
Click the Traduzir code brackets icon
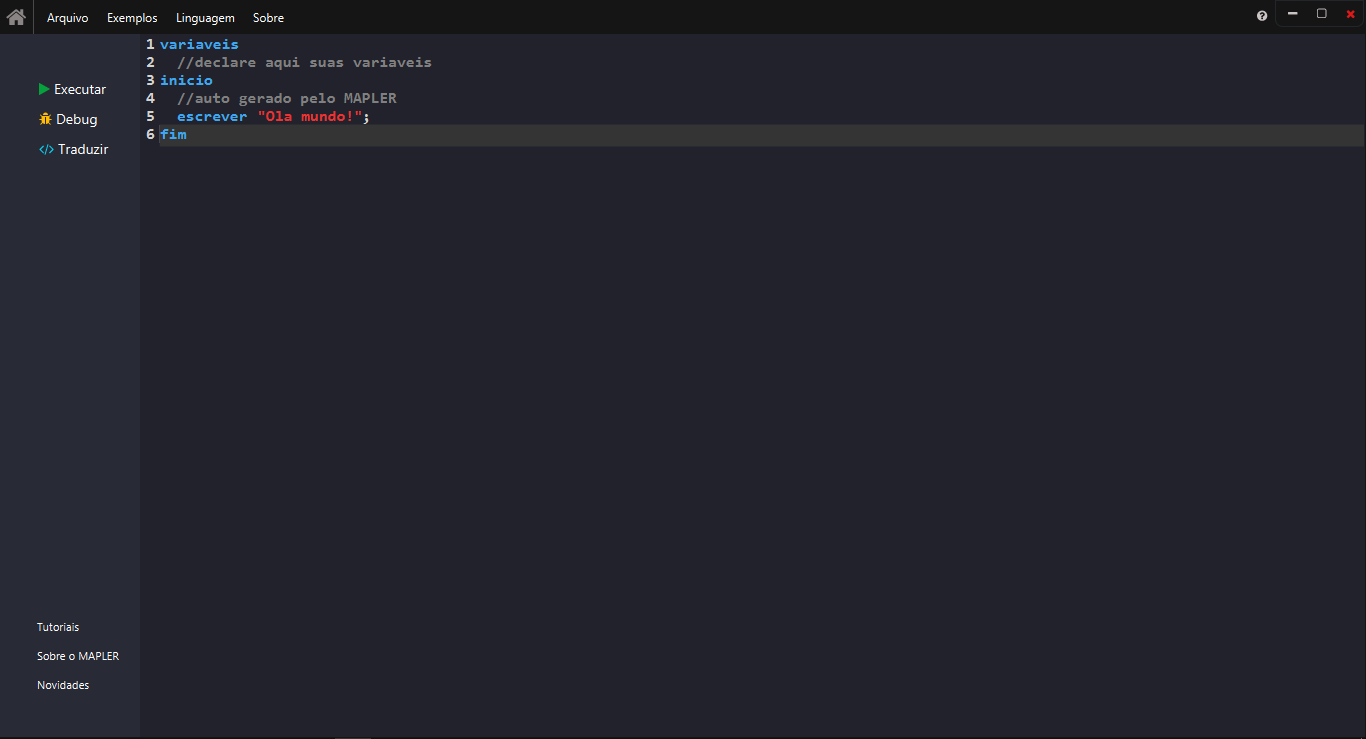(x=46, y=149)
